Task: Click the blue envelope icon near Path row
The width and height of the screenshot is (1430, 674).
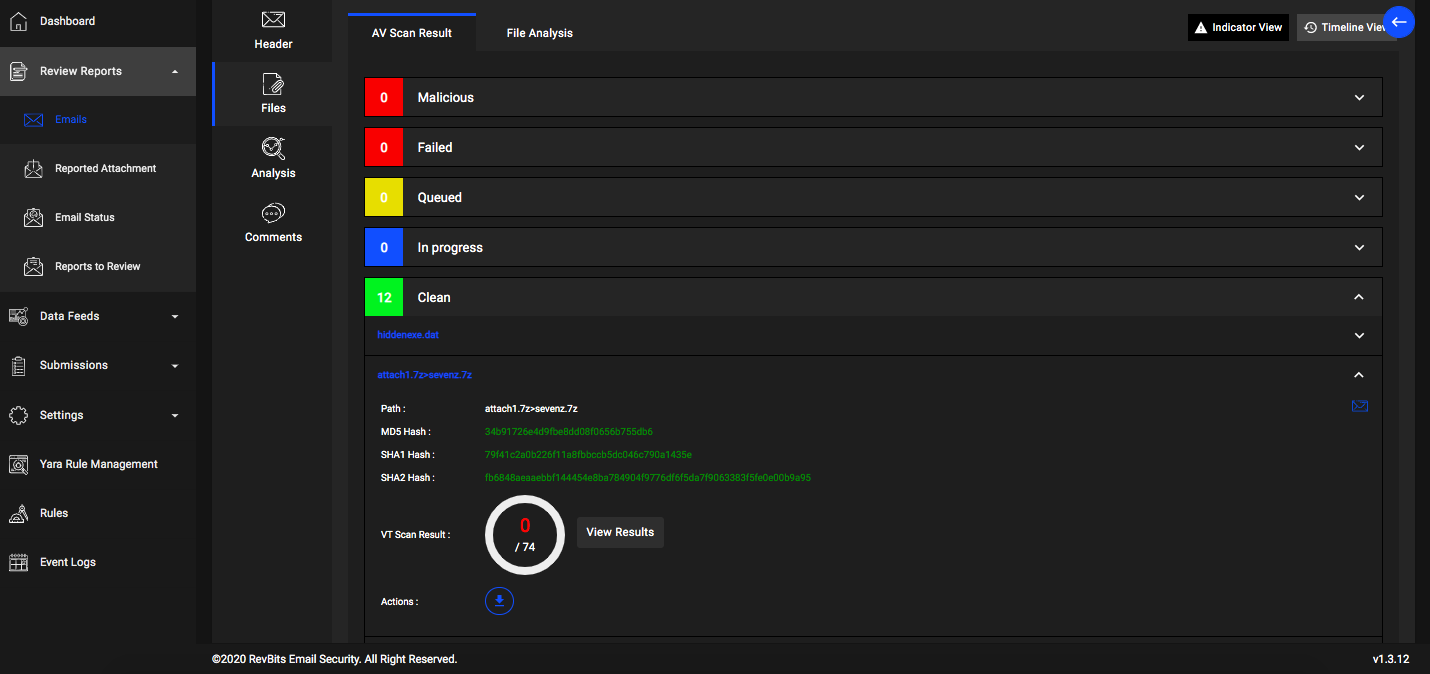Action: [1359, 406]
